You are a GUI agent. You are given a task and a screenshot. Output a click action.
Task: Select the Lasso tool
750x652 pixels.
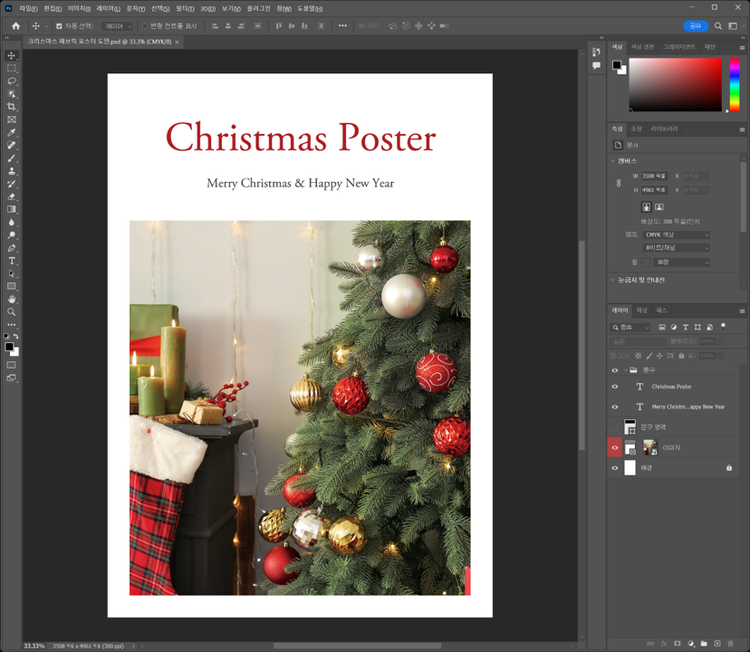coord(12,81)
